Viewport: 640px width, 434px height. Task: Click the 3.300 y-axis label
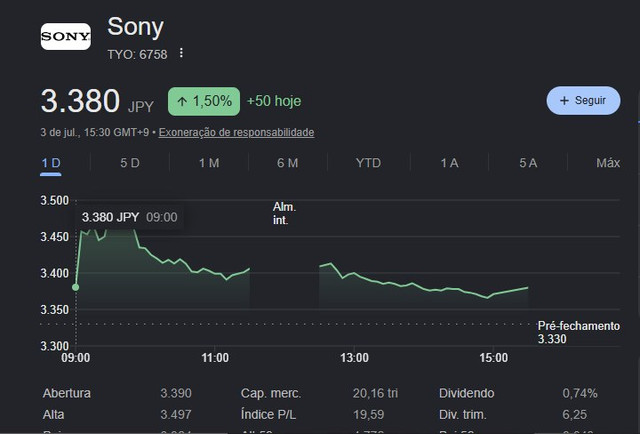(x=55, y=346)
